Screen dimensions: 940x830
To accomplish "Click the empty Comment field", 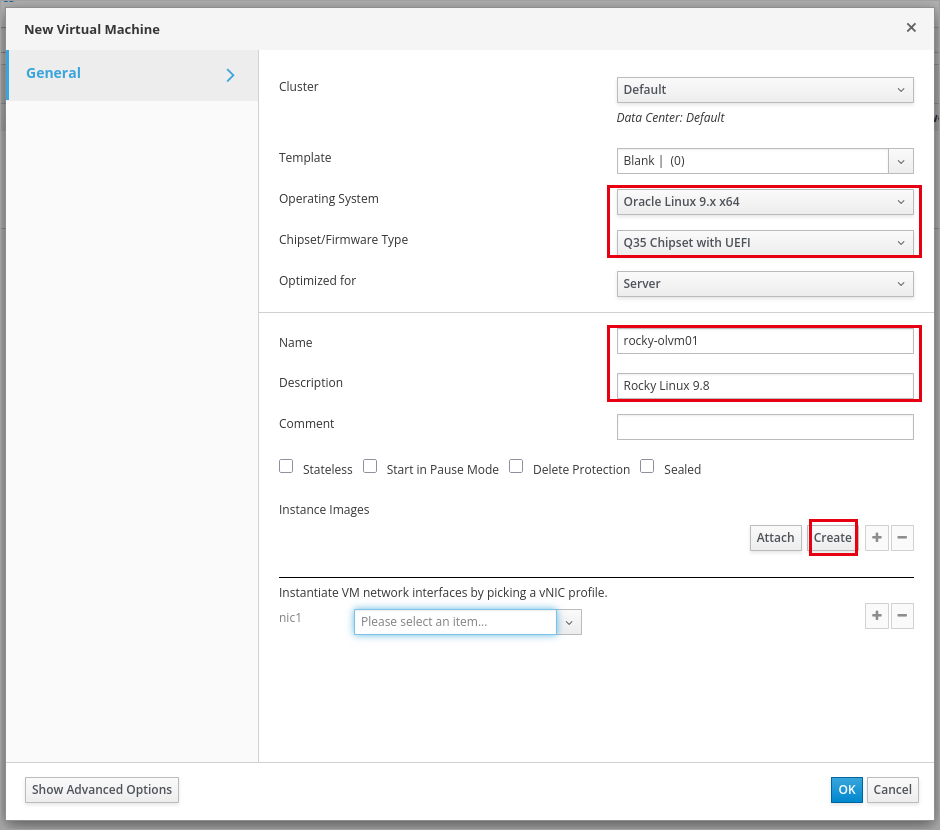I will [x=765, y=427].
